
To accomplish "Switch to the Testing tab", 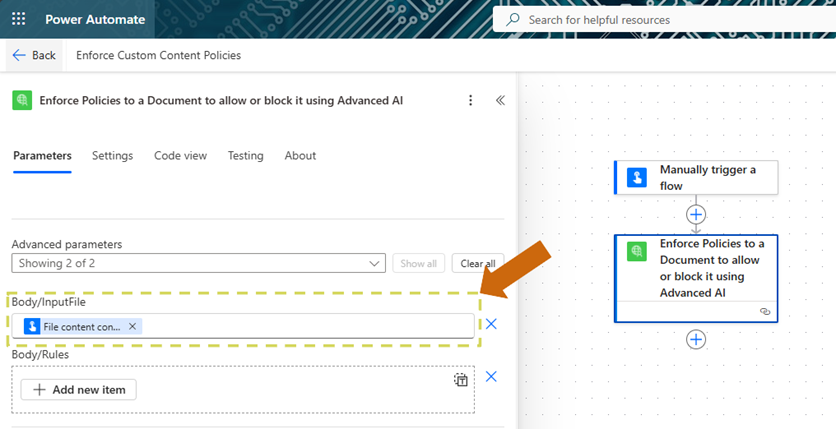I will [x=245, y=156].
